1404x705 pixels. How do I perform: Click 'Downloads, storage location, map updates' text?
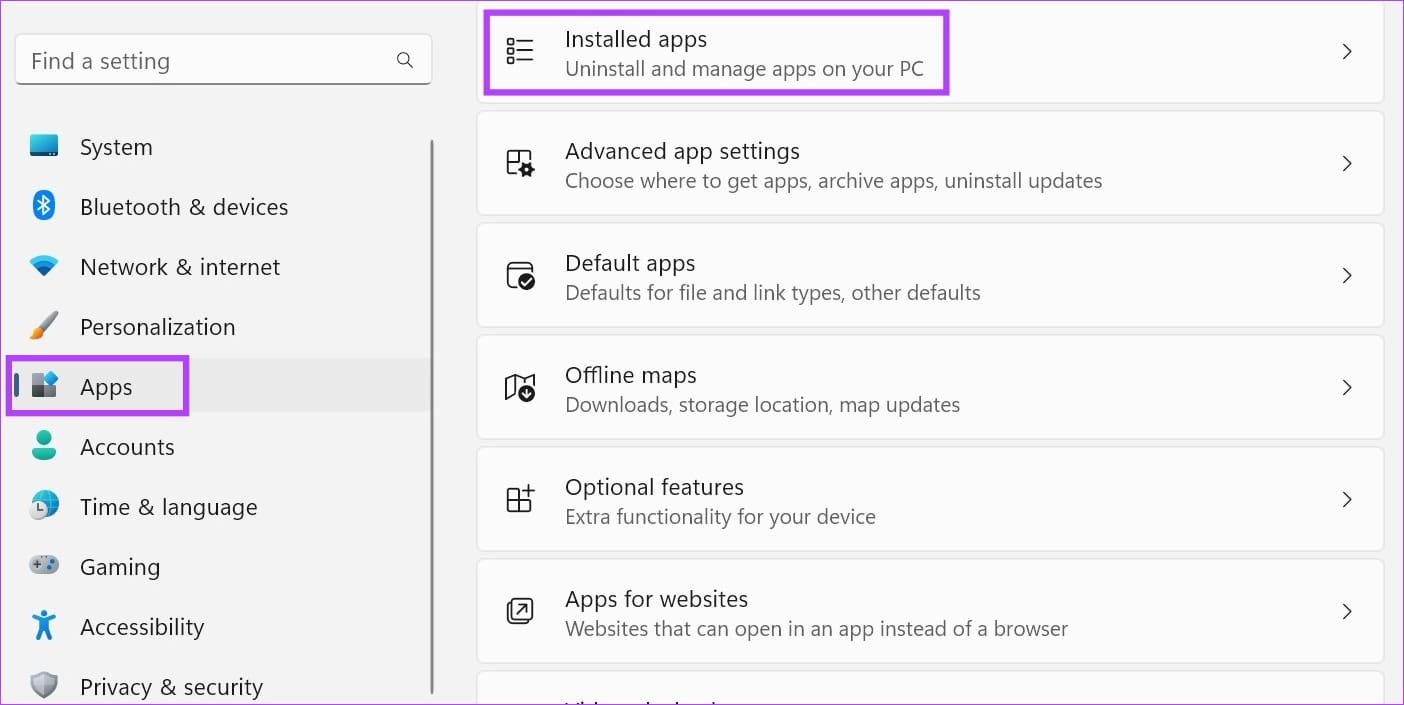click(x=762, y=405)
